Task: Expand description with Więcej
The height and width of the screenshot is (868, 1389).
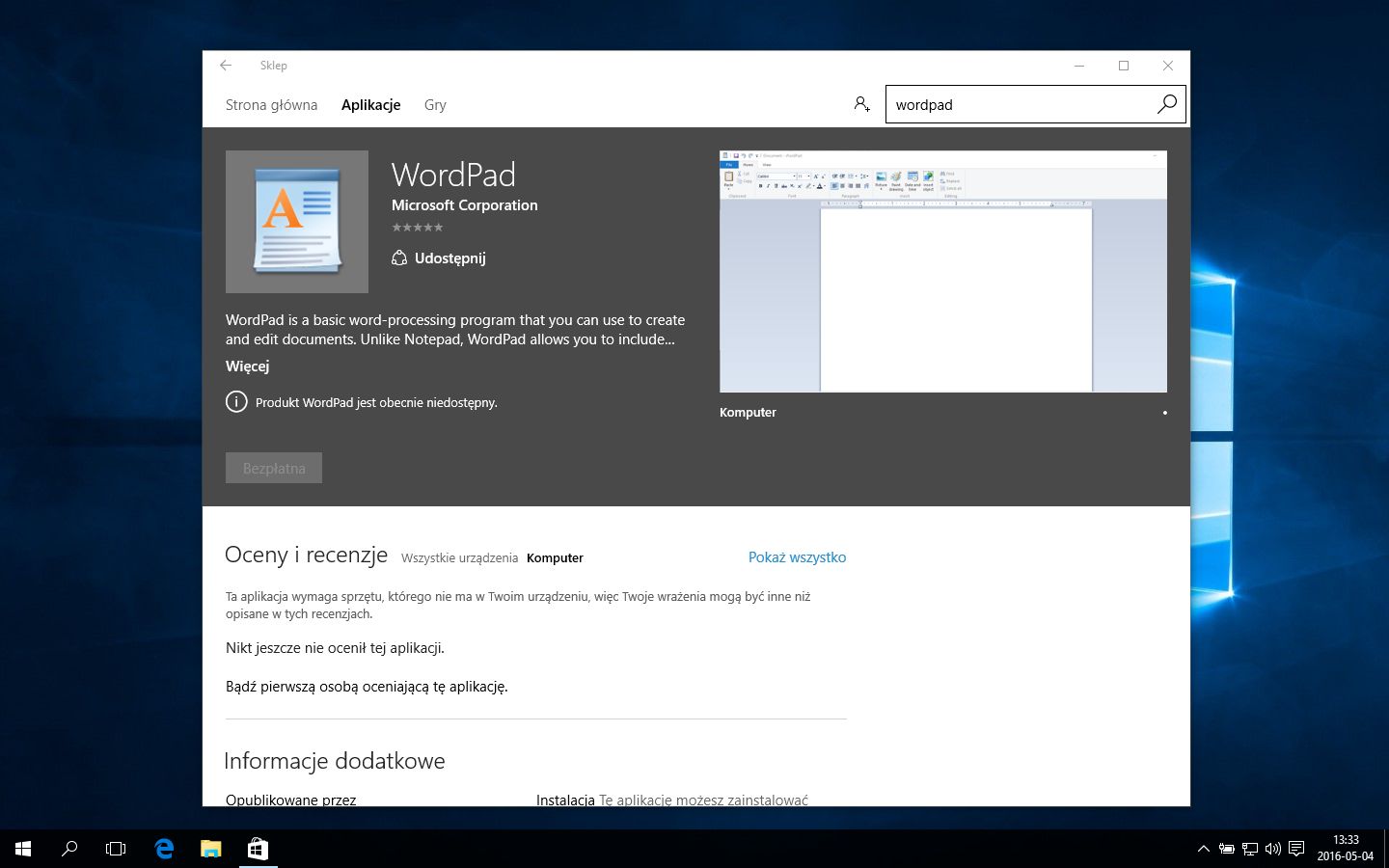Action: tap(247, 366)
